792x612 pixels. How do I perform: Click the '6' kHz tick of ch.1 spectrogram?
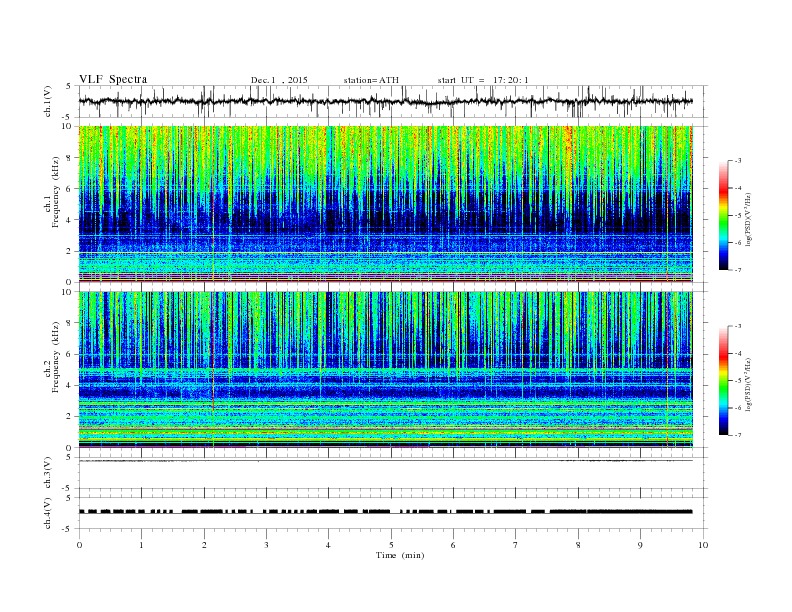(70, 188)
